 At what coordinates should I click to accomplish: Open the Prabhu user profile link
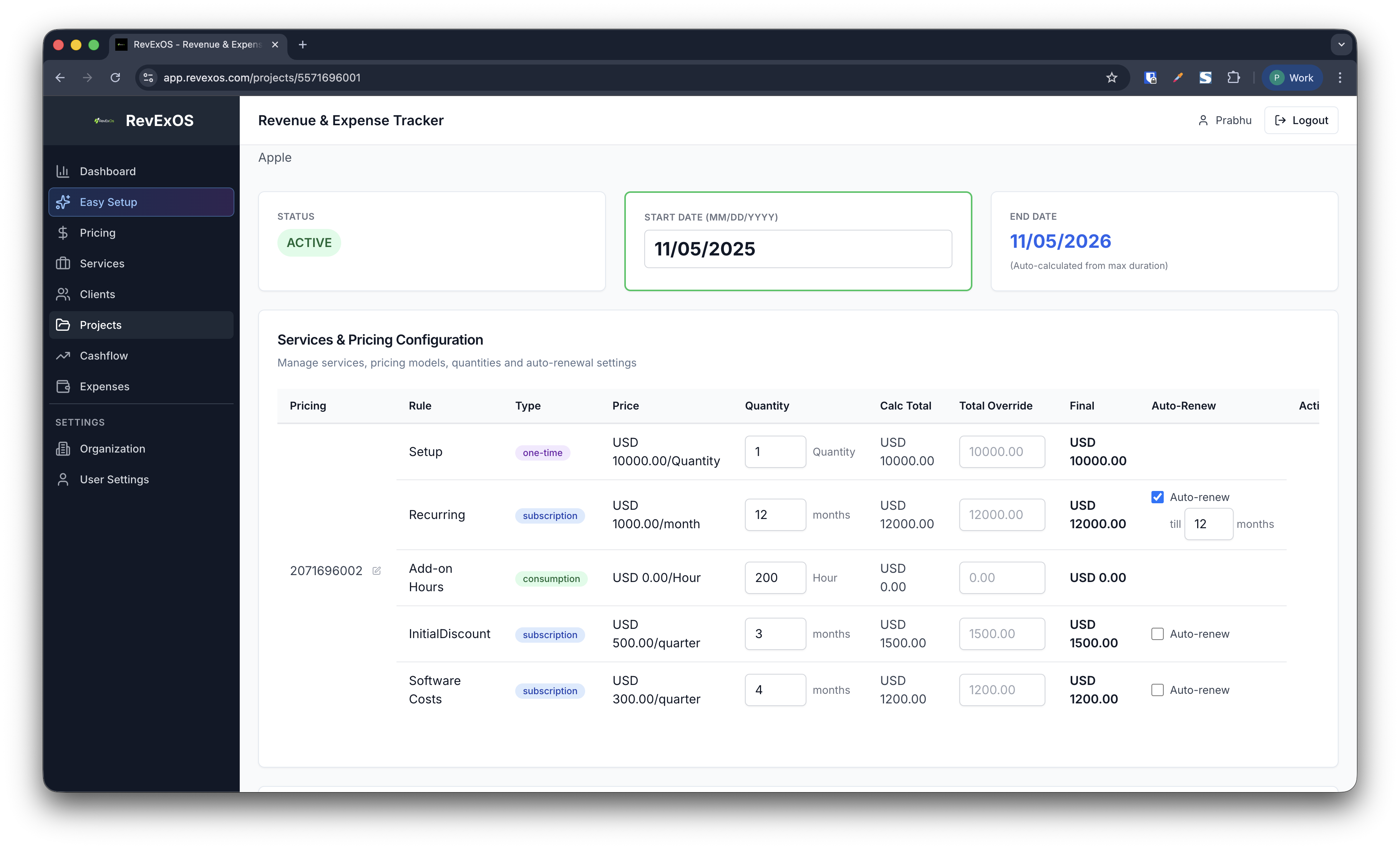(1224, 121)
